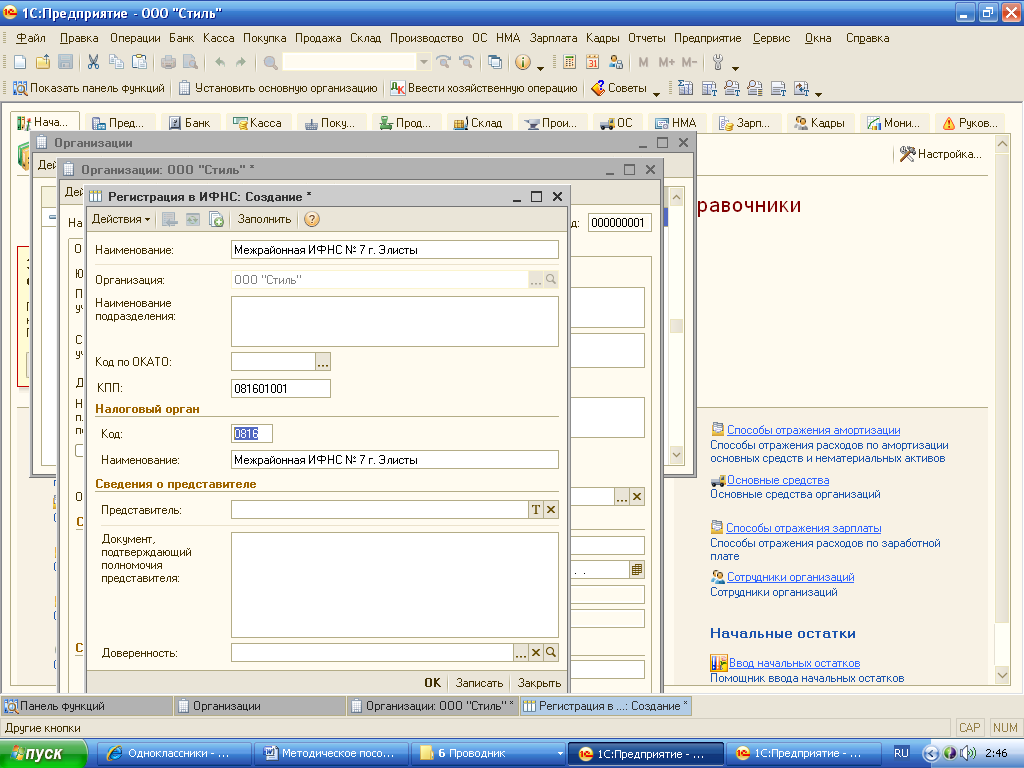1024x768 pixels.
Task: Open Методическое пособие Word in taskbar
Action: click(331, 753)
